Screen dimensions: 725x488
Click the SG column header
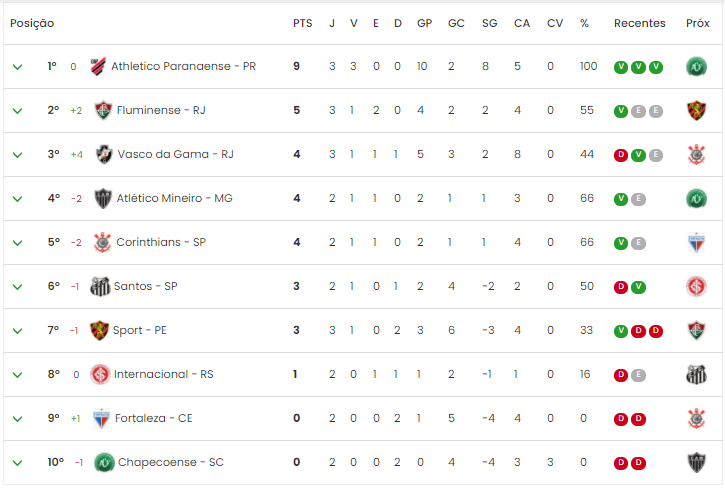click(489, 23)
